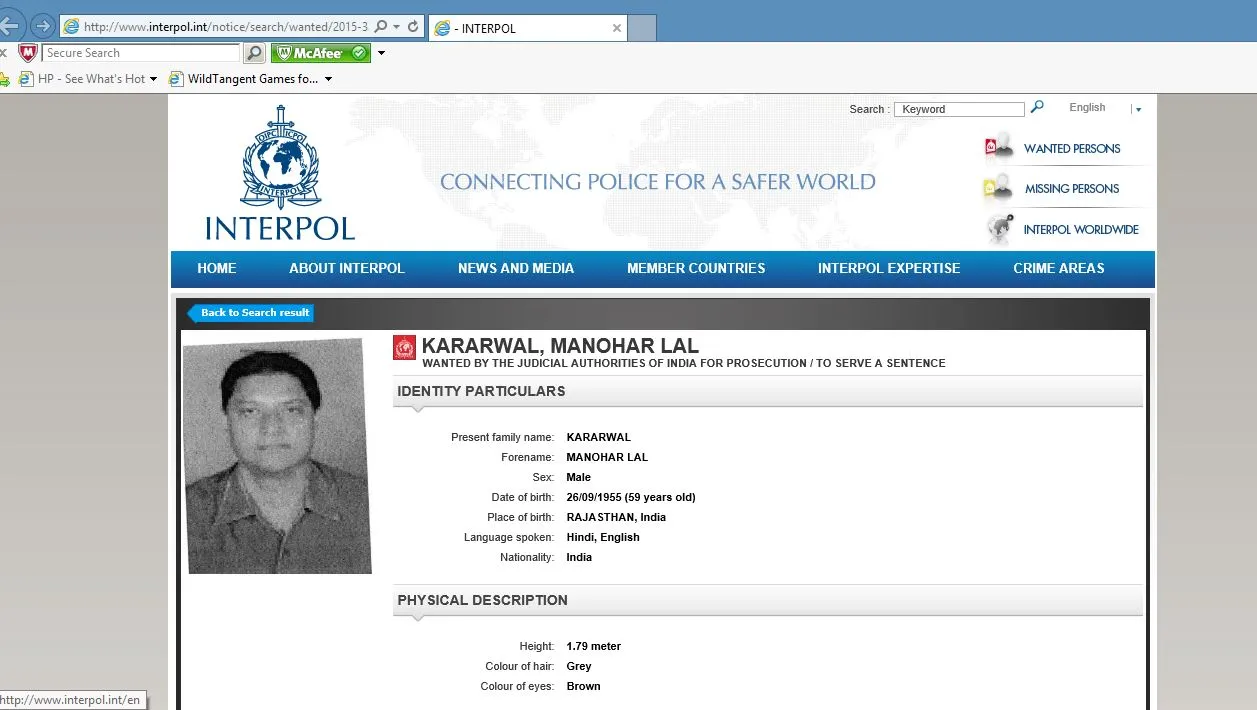Close the INTERPOL browser tab
Image resolution: width=1257 pixels, height=710 pixels.
point(618,28)
